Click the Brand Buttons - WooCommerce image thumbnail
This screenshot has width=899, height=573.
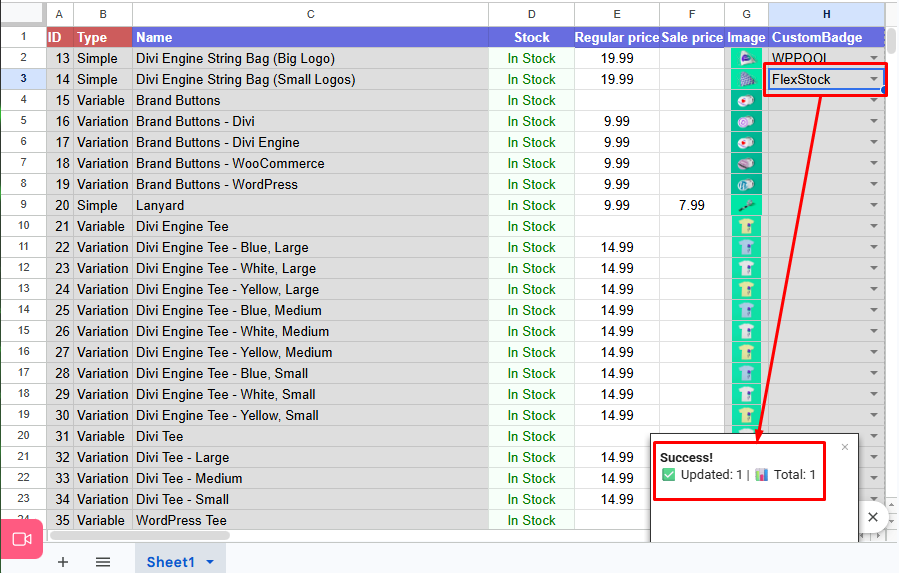pos(746,163)
